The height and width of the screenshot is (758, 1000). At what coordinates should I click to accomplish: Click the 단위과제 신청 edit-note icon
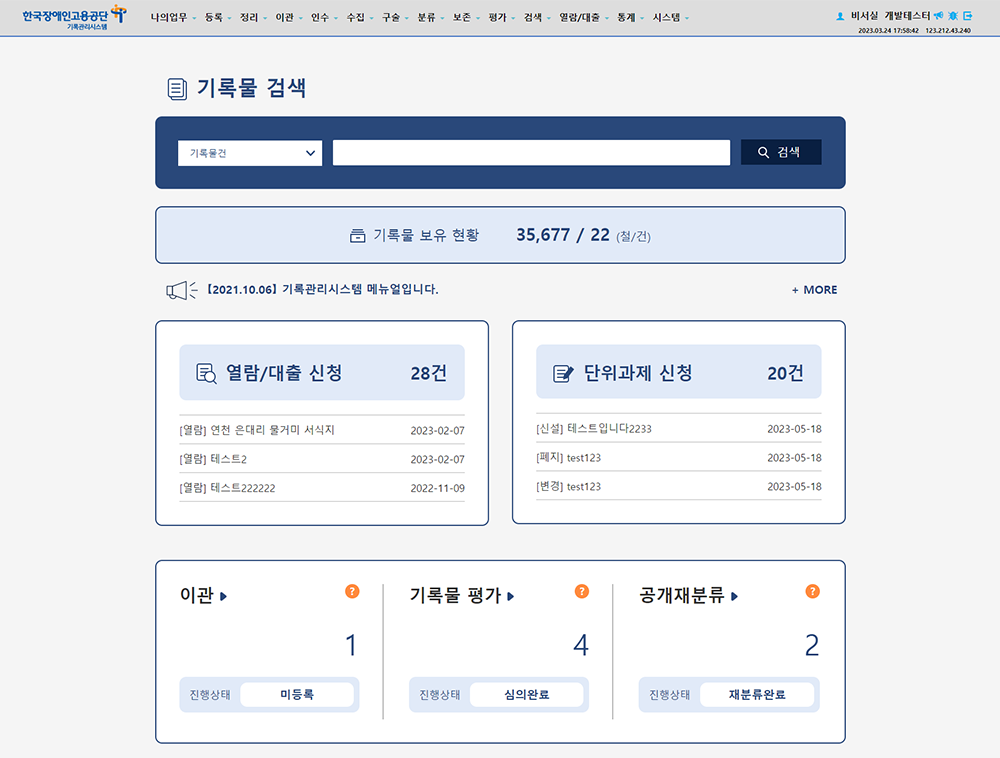click(x=562, y=373)
